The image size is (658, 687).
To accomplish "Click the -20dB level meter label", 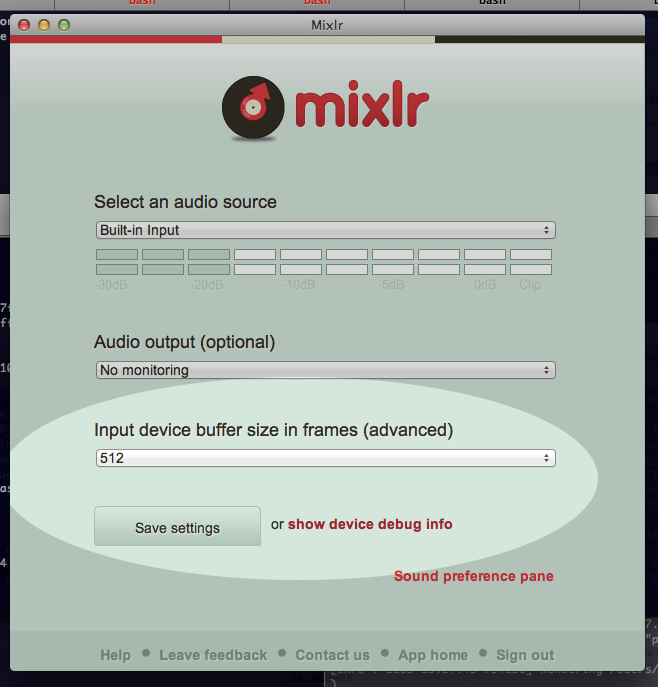I will coord(207,285).
